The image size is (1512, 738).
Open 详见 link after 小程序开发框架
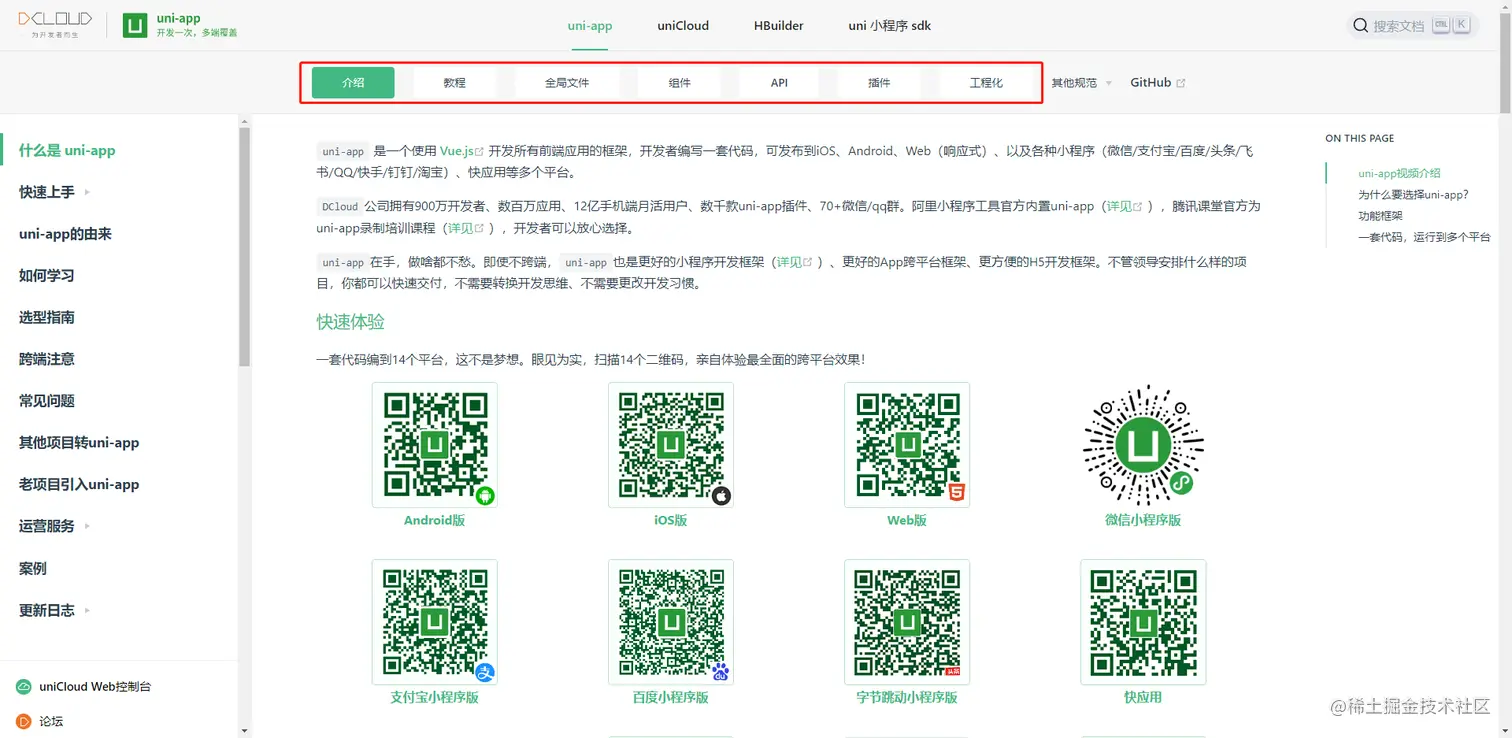pyautogui.click(x=795, y=262)
